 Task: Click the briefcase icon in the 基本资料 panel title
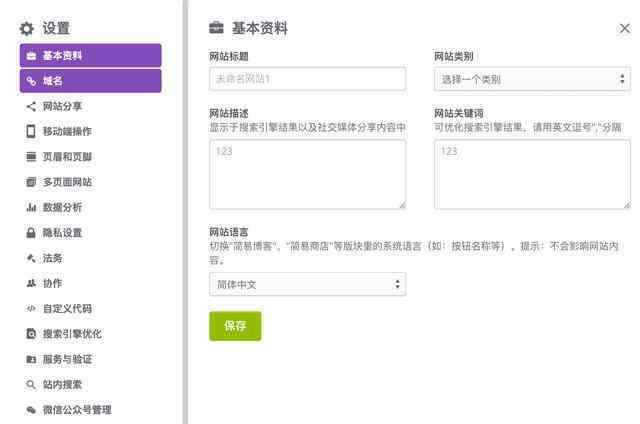coord(216,27)
